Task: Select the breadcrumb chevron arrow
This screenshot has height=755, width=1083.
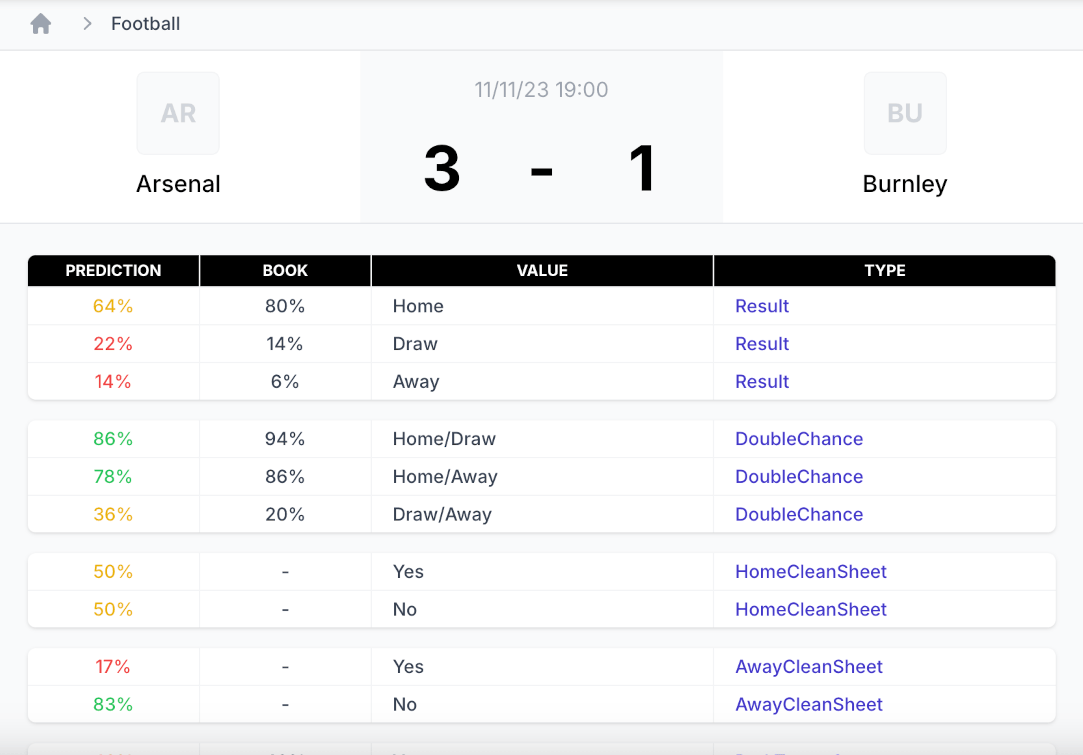Action: [x=86, y=22]
